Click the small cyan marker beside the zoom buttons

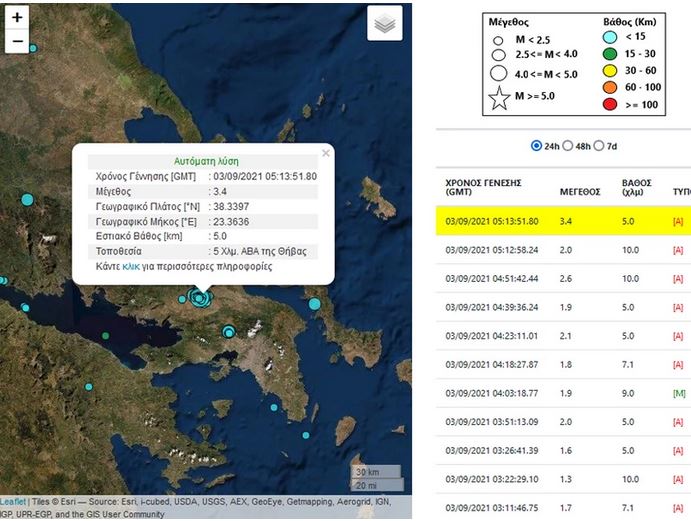[x=33, y=48]
